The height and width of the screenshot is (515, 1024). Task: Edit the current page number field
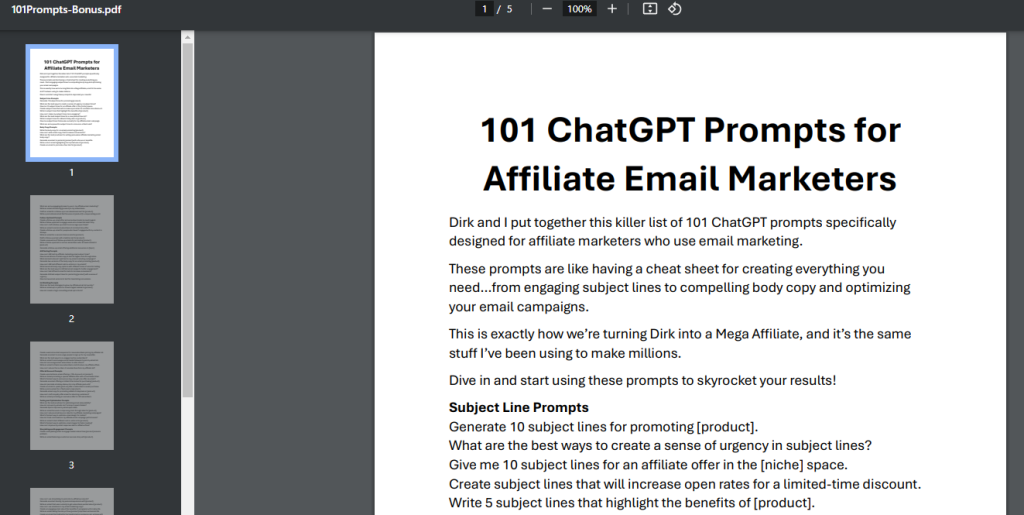[485, 9]
